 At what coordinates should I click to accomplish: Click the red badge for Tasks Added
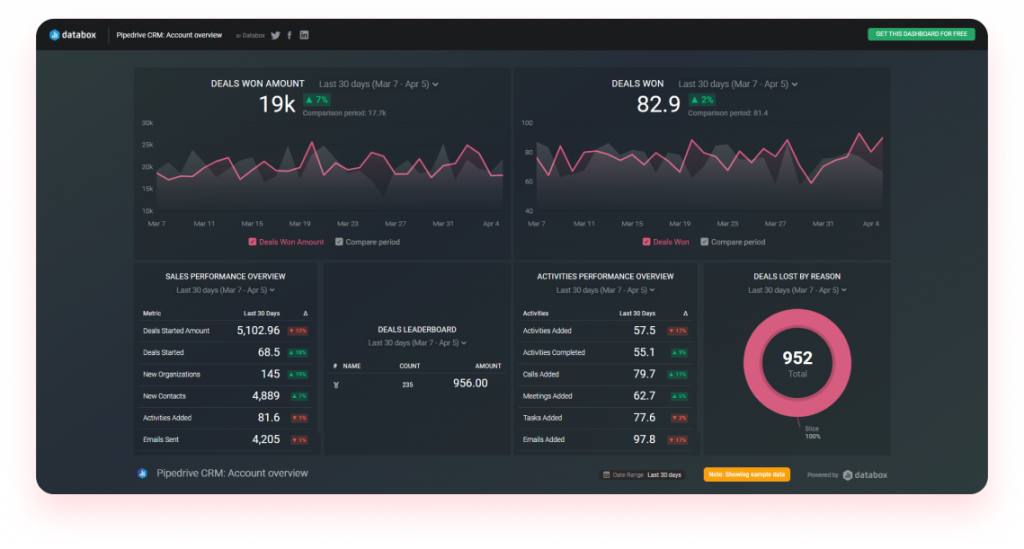pyautogui.click(x=679, y=418)
